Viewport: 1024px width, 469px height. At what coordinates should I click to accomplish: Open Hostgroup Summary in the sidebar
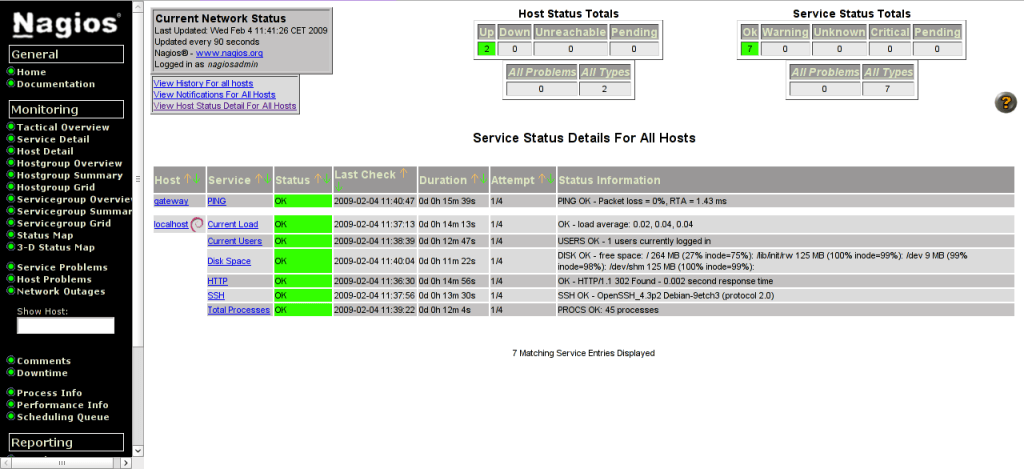[x=69, y=175]
